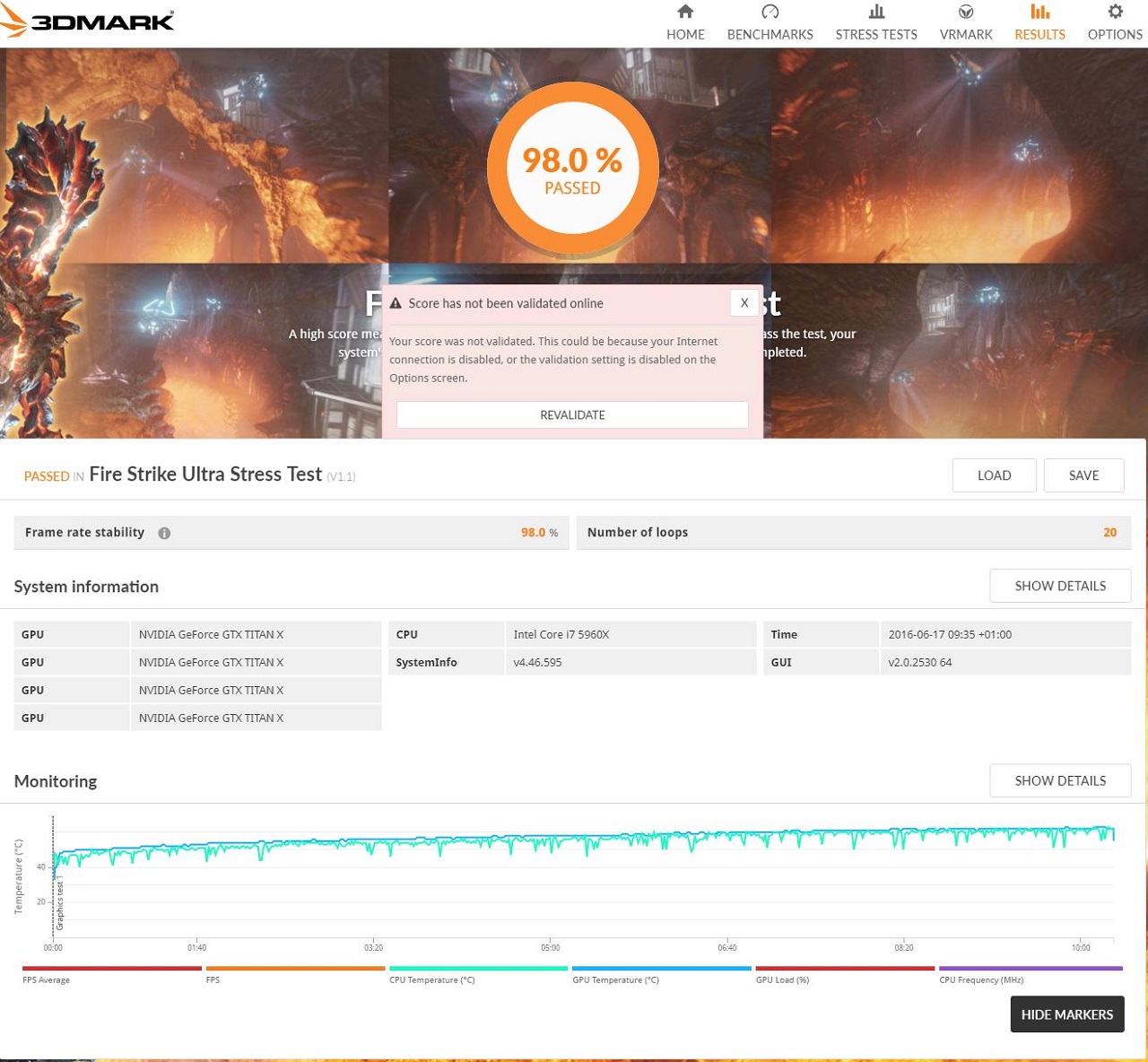Viewport: 1148px width, 1062px height.
Task: Open the Options gear icon
Action: pos(1115,12)
